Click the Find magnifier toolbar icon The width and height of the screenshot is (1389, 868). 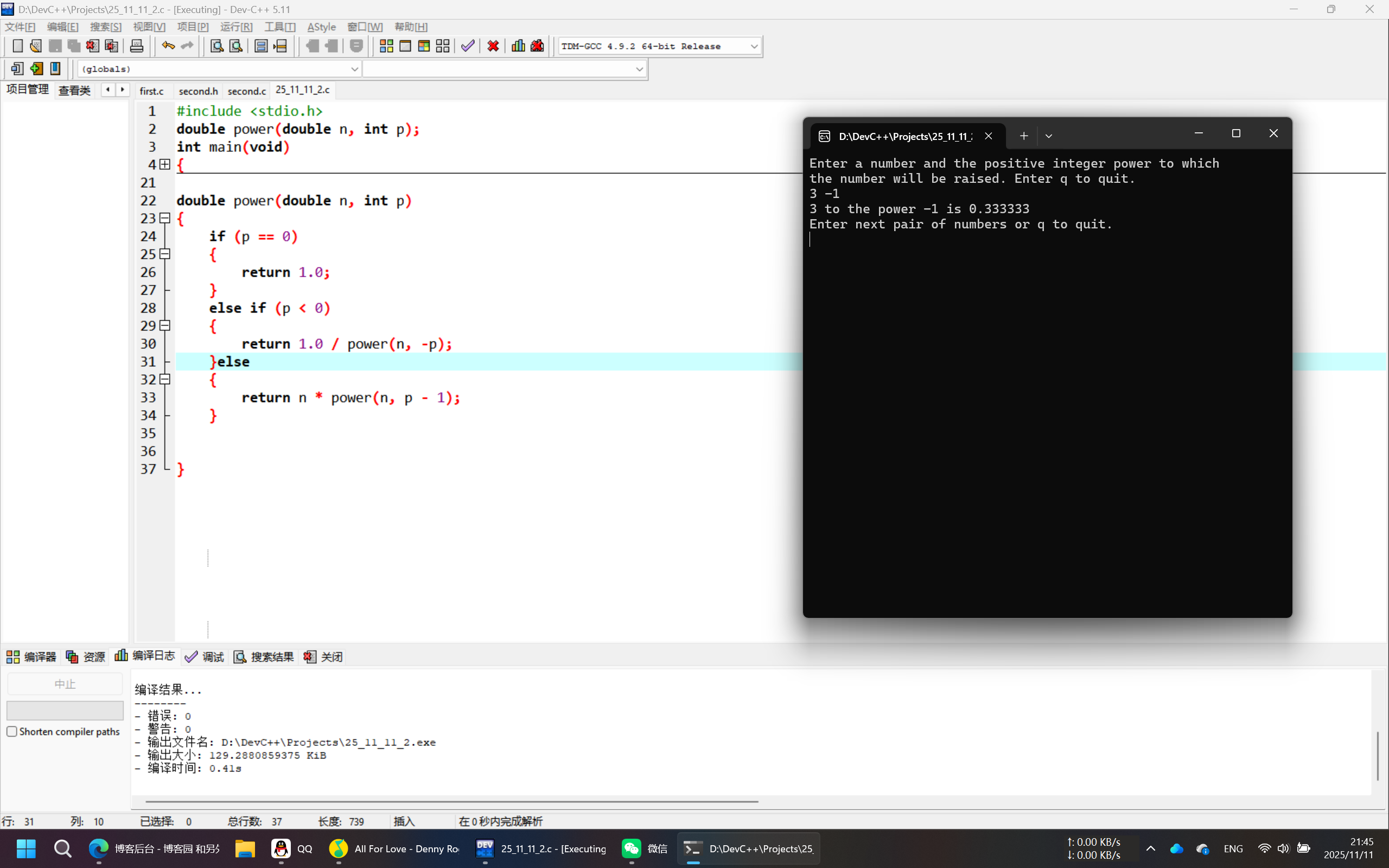pos(216,46)
